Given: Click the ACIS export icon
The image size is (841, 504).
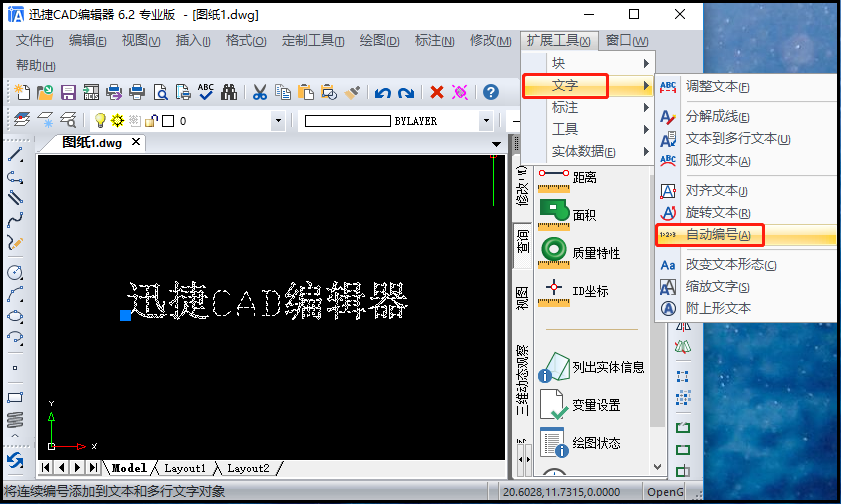Looking at the screenshot, I should [x=91, y=92].
